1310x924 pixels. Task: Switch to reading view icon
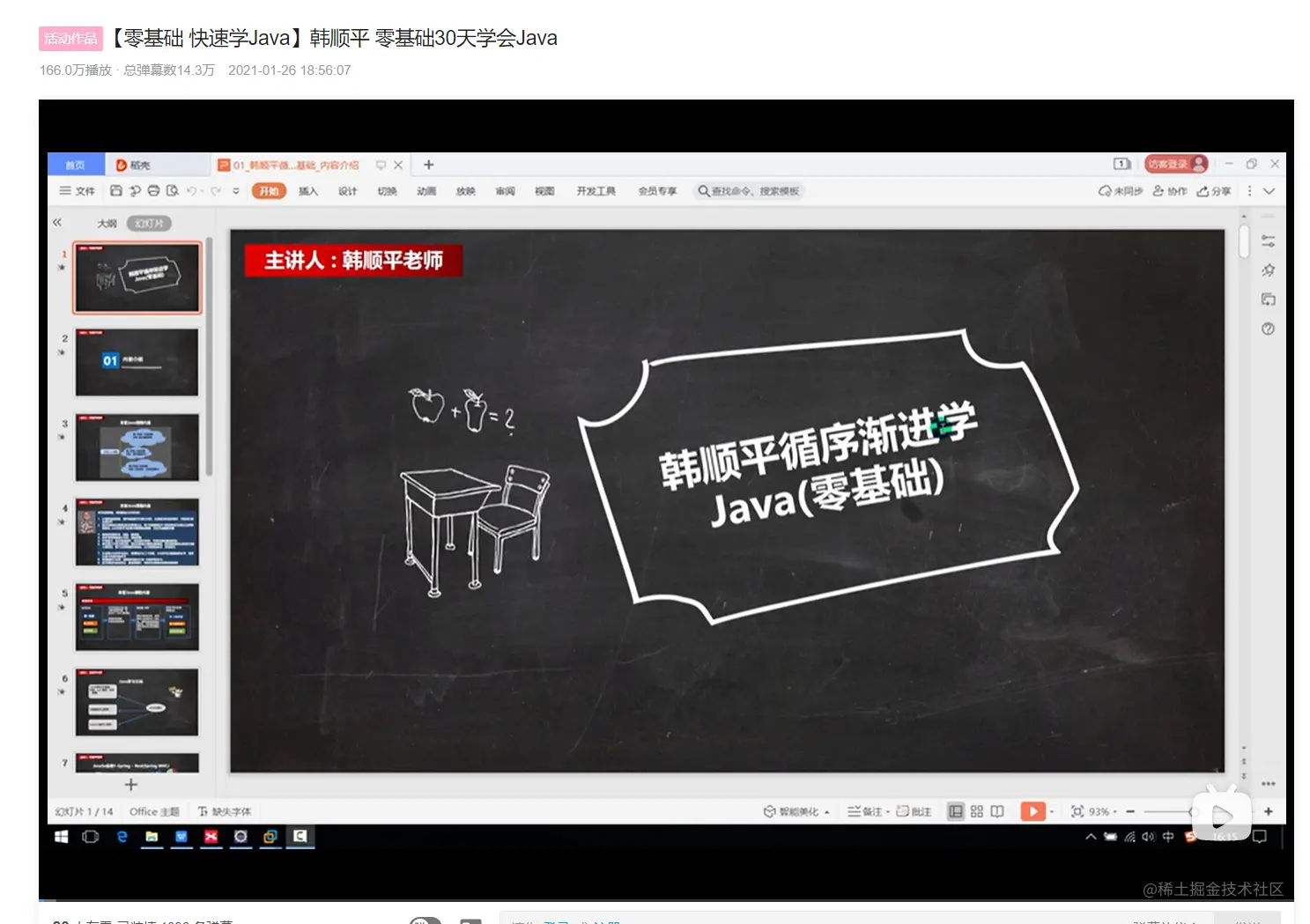point(997,811)
